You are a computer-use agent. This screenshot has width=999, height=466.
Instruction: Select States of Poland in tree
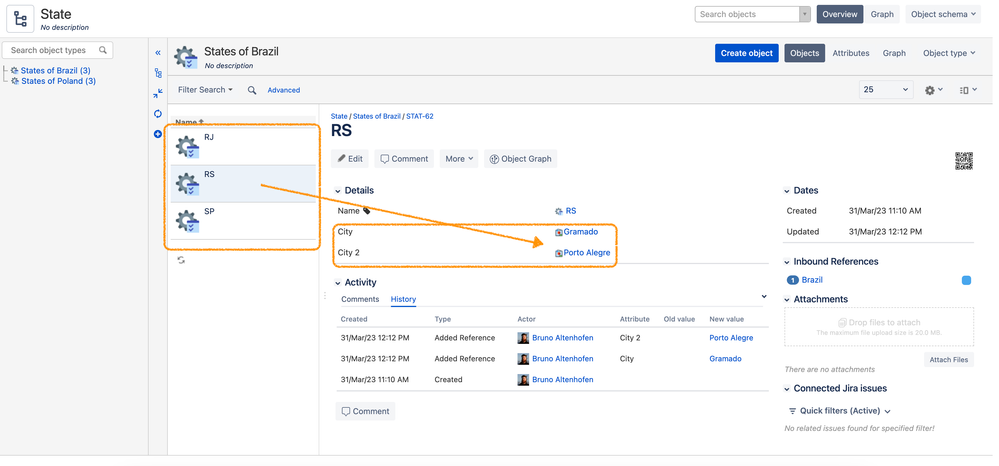coord(58,81)
